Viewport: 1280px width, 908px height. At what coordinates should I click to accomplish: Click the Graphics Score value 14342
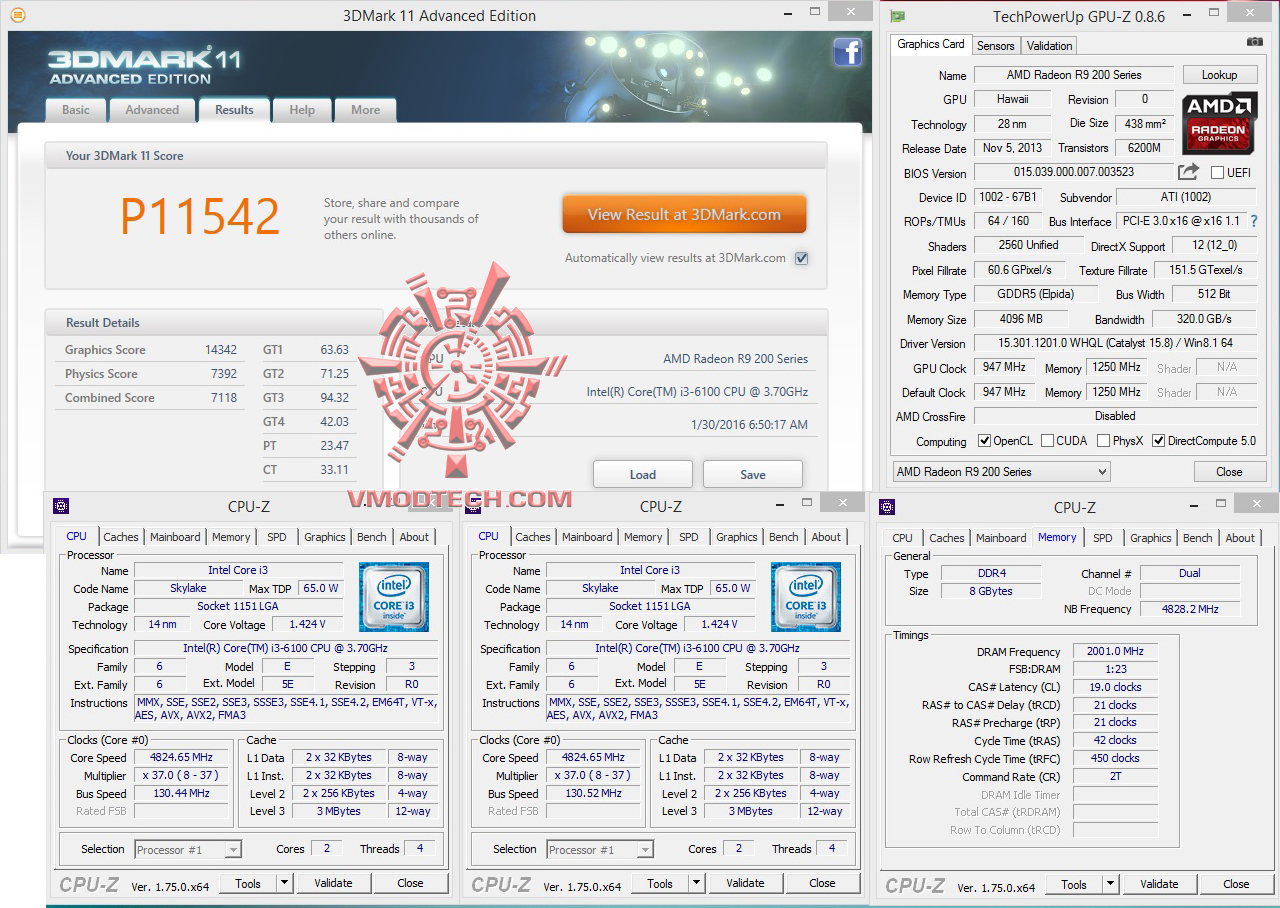pos(221,350)
